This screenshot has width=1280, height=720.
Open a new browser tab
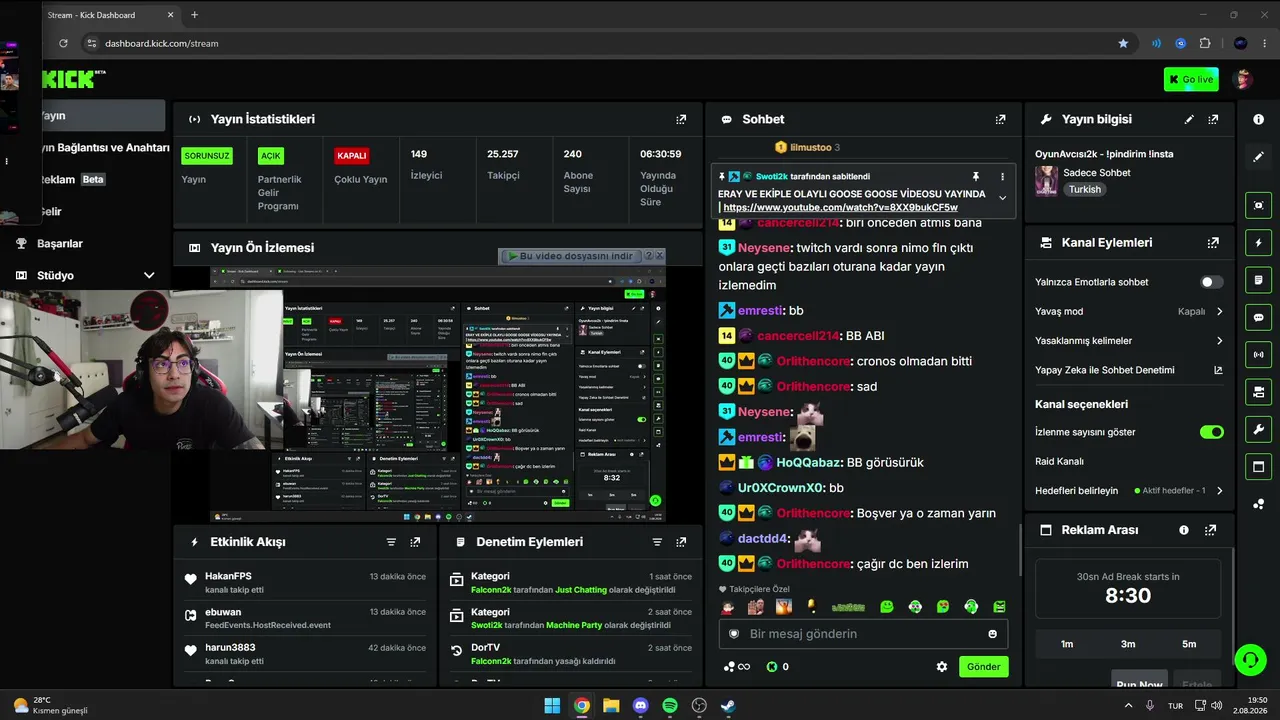194,15
